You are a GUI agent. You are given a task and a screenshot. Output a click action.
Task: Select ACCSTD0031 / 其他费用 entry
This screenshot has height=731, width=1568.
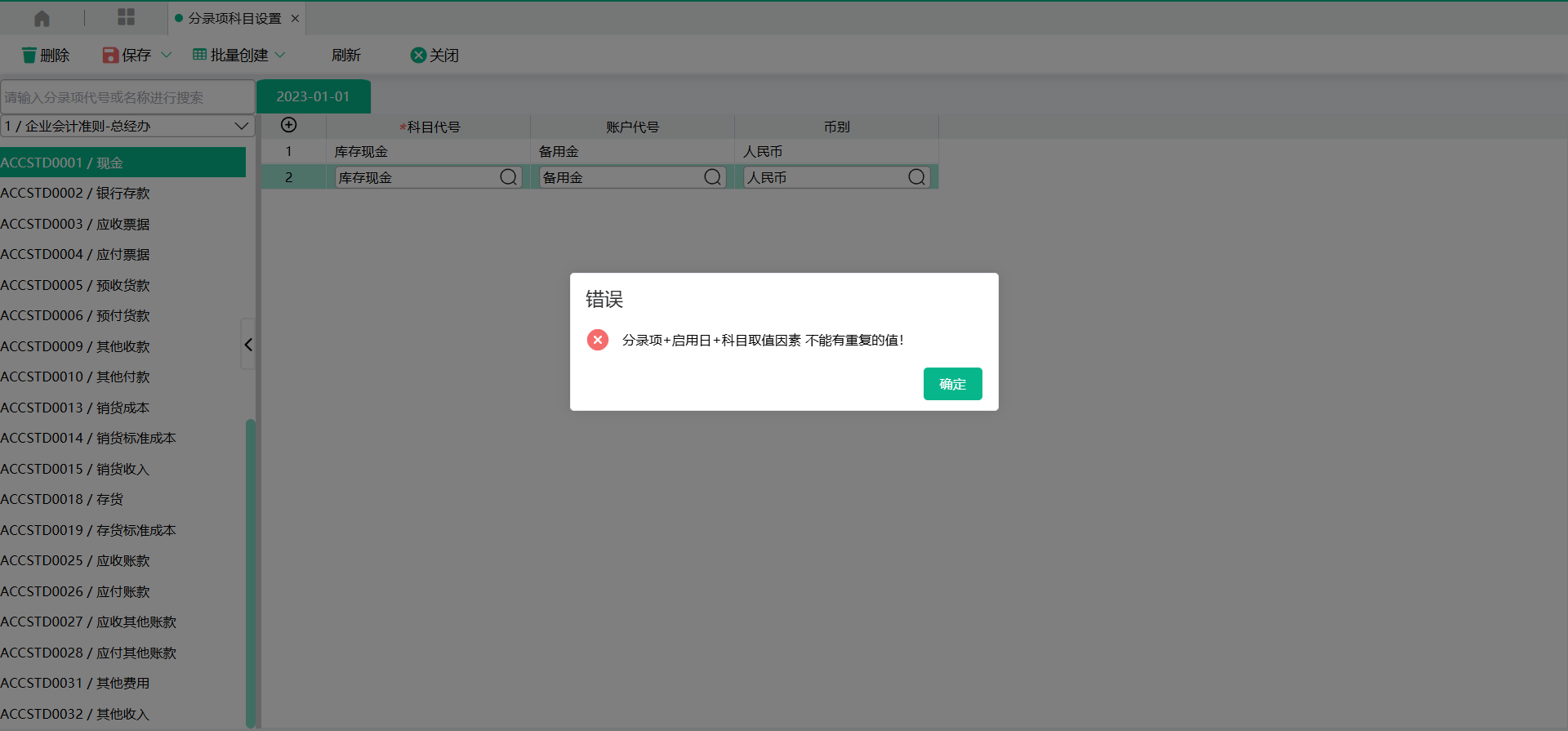pyautogui.click(x=122, y=683)
